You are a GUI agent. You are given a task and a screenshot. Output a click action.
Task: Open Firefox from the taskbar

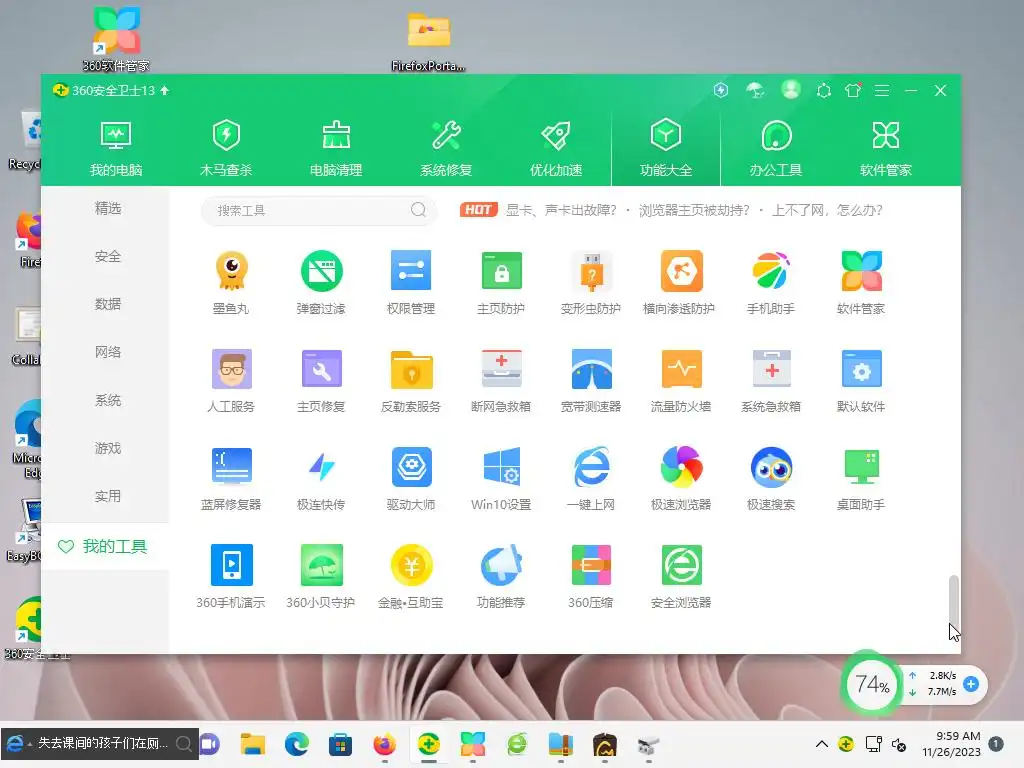click(385, 744)
